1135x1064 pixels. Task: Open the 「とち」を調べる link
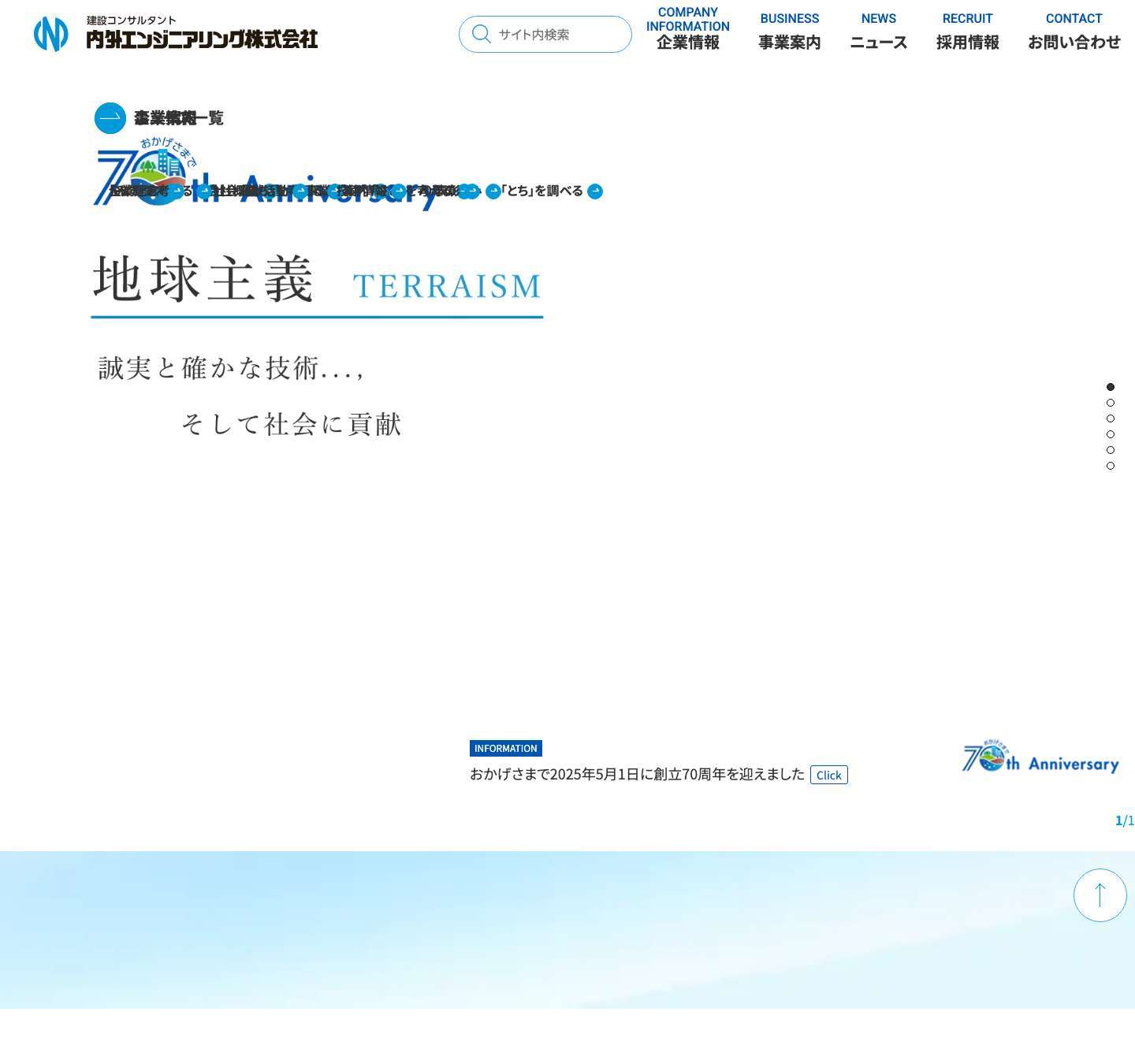pyautogui.click(x=541, y=191)
